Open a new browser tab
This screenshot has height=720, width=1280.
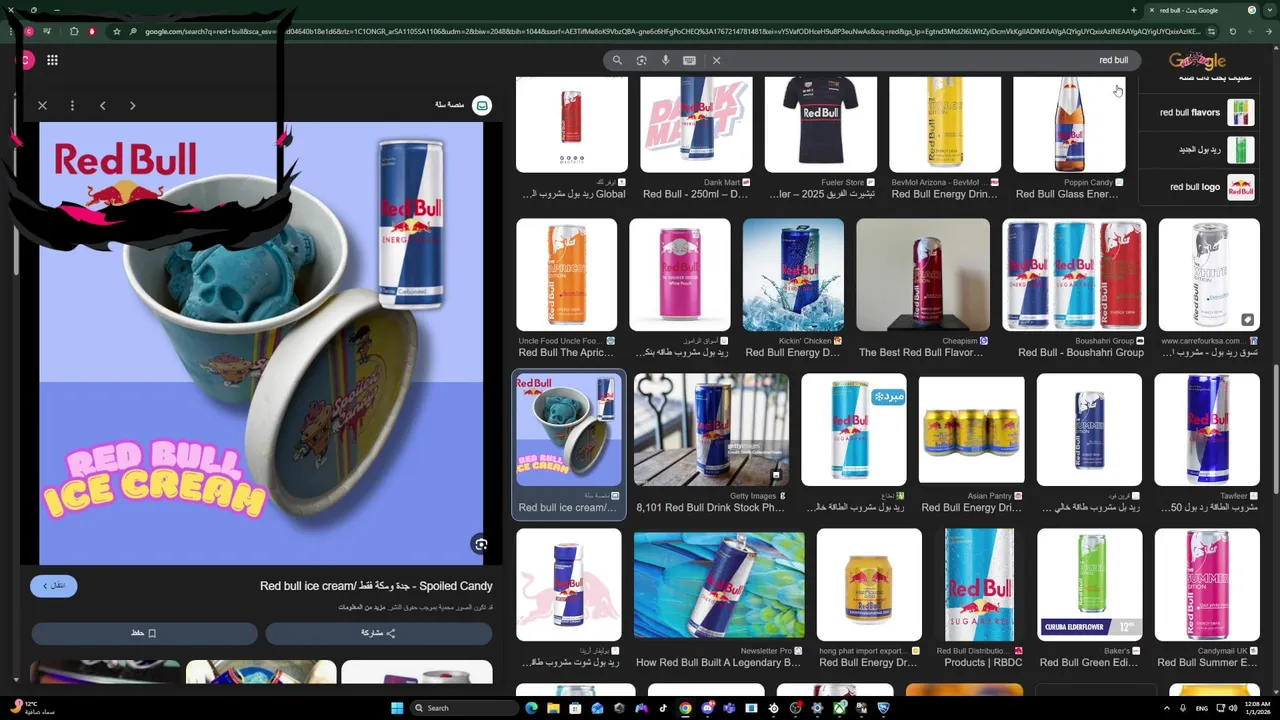pos(1133,10)
